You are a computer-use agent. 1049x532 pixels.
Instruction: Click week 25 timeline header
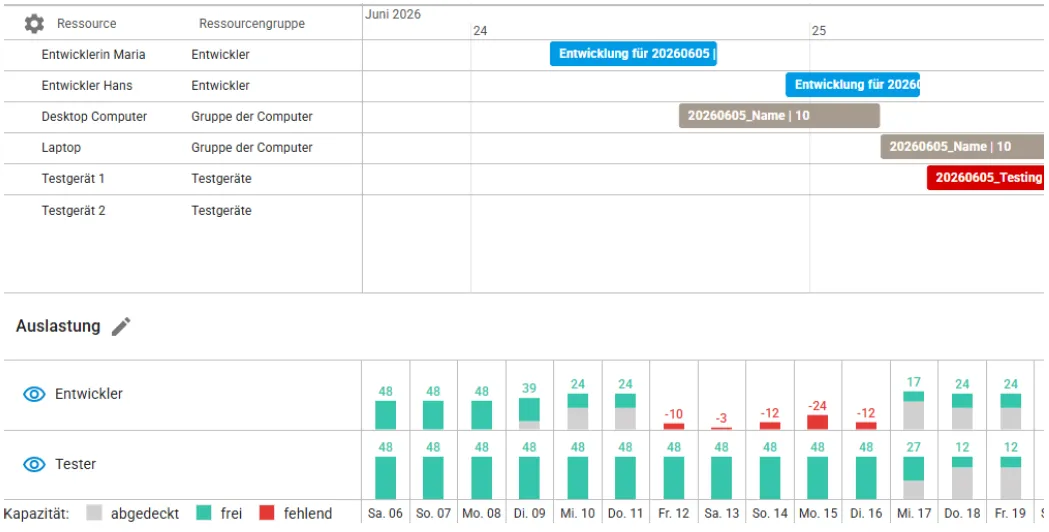coord(819,31)
